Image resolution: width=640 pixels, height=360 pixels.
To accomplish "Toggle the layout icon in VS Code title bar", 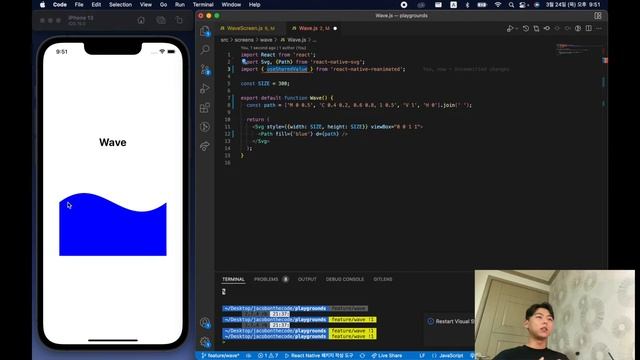I will (598, 16).
